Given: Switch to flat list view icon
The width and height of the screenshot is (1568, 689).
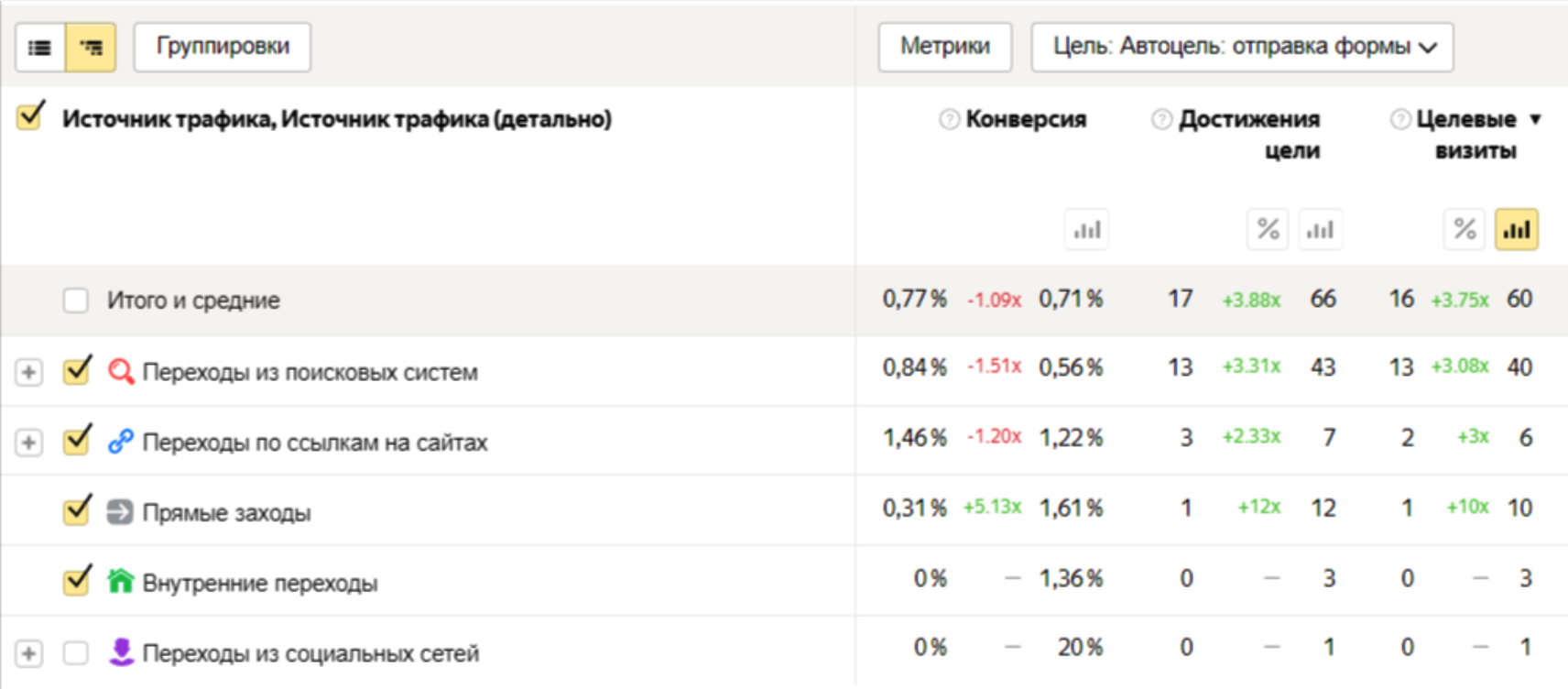Looking at the screenshot, I should click(x=40, y=48).
